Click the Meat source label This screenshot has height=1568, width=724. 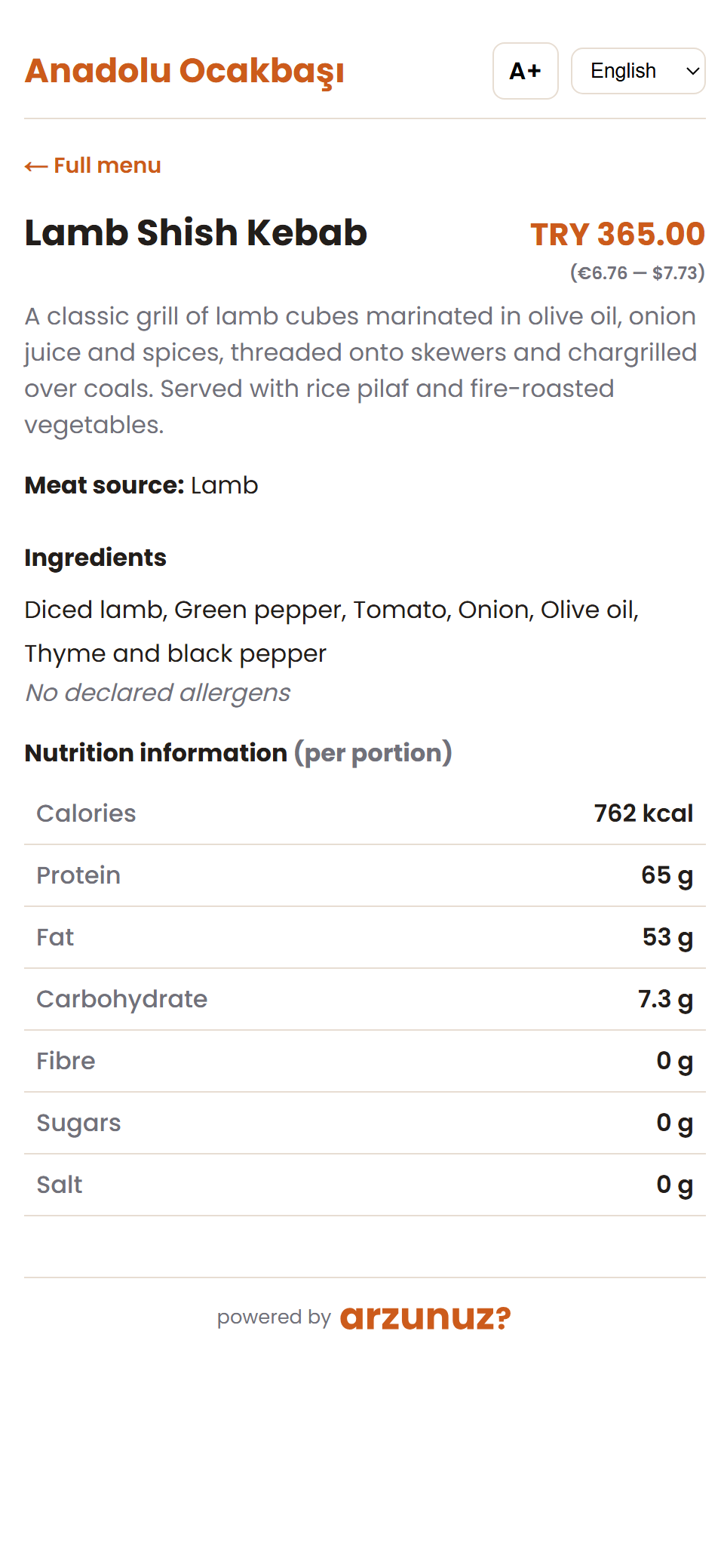pos(104,485)
